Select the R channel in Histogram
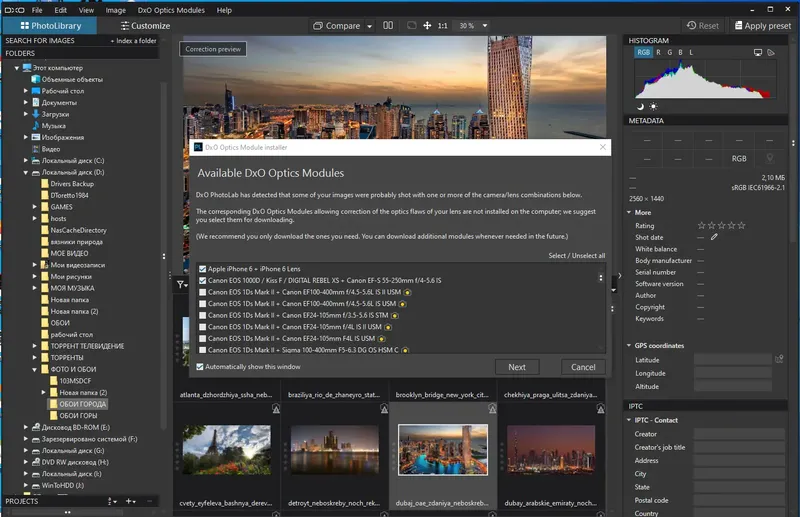Image resolution: width=800 pixels, height=517 pixels. tap(658, 52)
